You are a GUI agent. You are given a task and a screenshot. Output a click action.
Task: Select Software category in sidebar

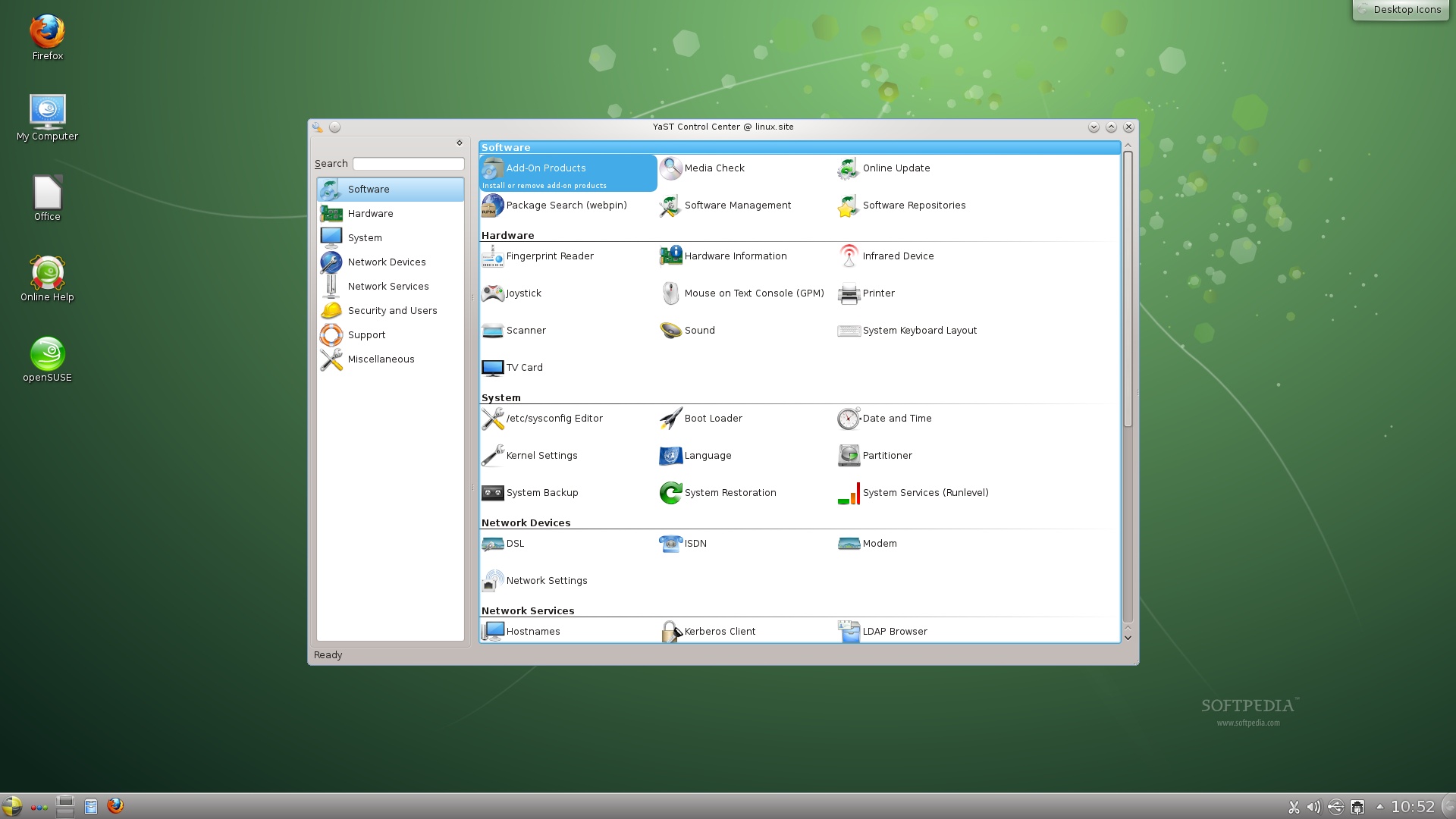point(391,190)
